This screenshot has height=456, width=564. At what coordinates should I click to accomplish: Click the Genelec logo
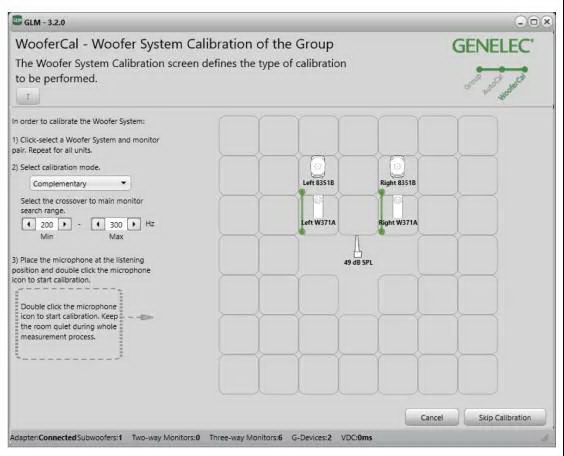pos(493,46)
